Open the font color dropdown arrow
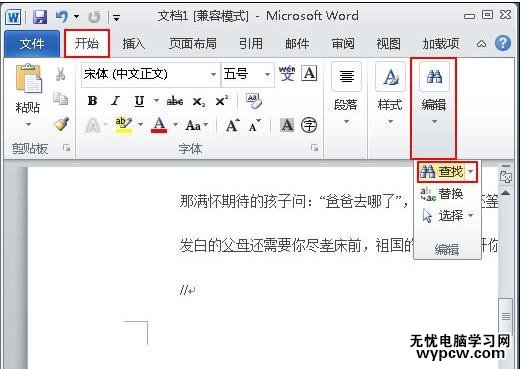The height and width of the screenshot is (369, 521). pos(176,125)
